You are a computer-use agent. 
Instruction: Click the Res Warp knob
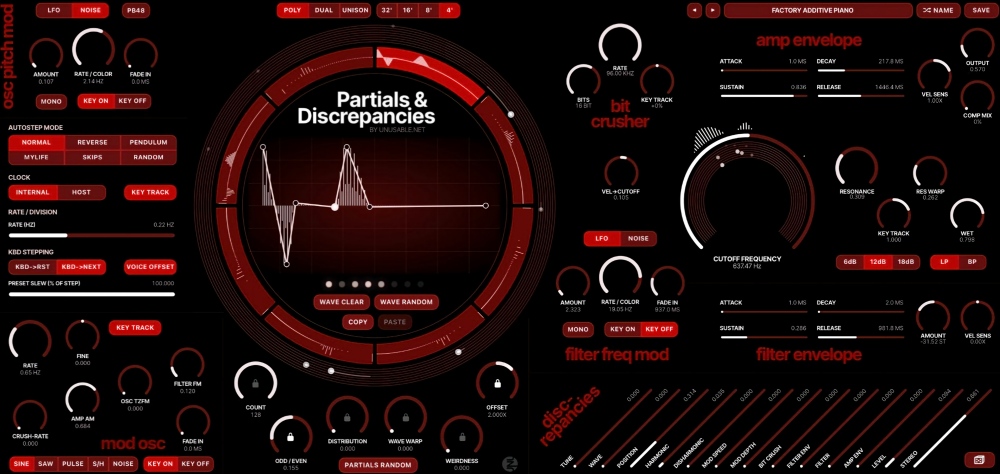[930, 173]
